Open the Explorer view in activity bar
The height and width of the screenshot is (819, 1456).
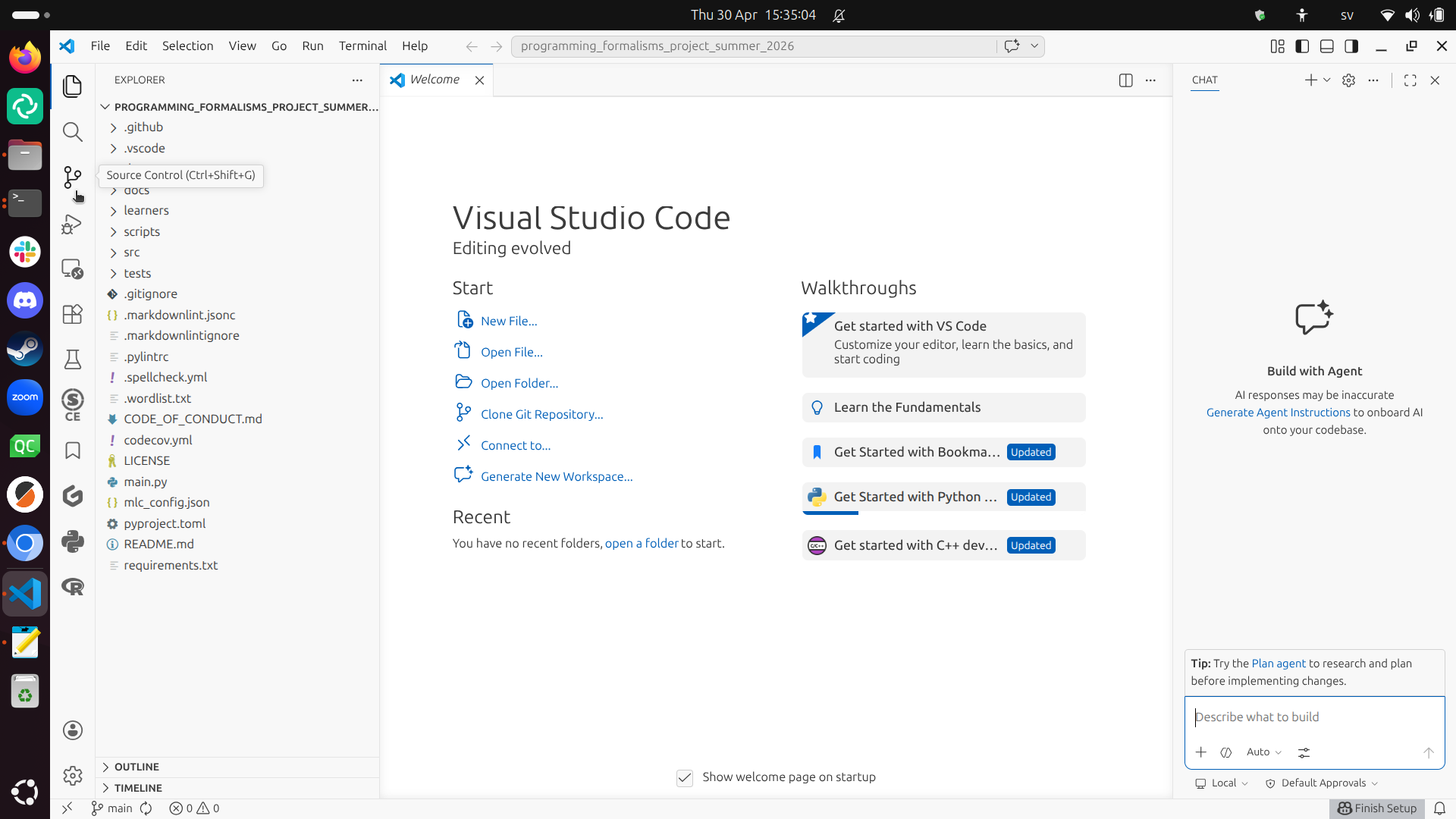(73, 86)
